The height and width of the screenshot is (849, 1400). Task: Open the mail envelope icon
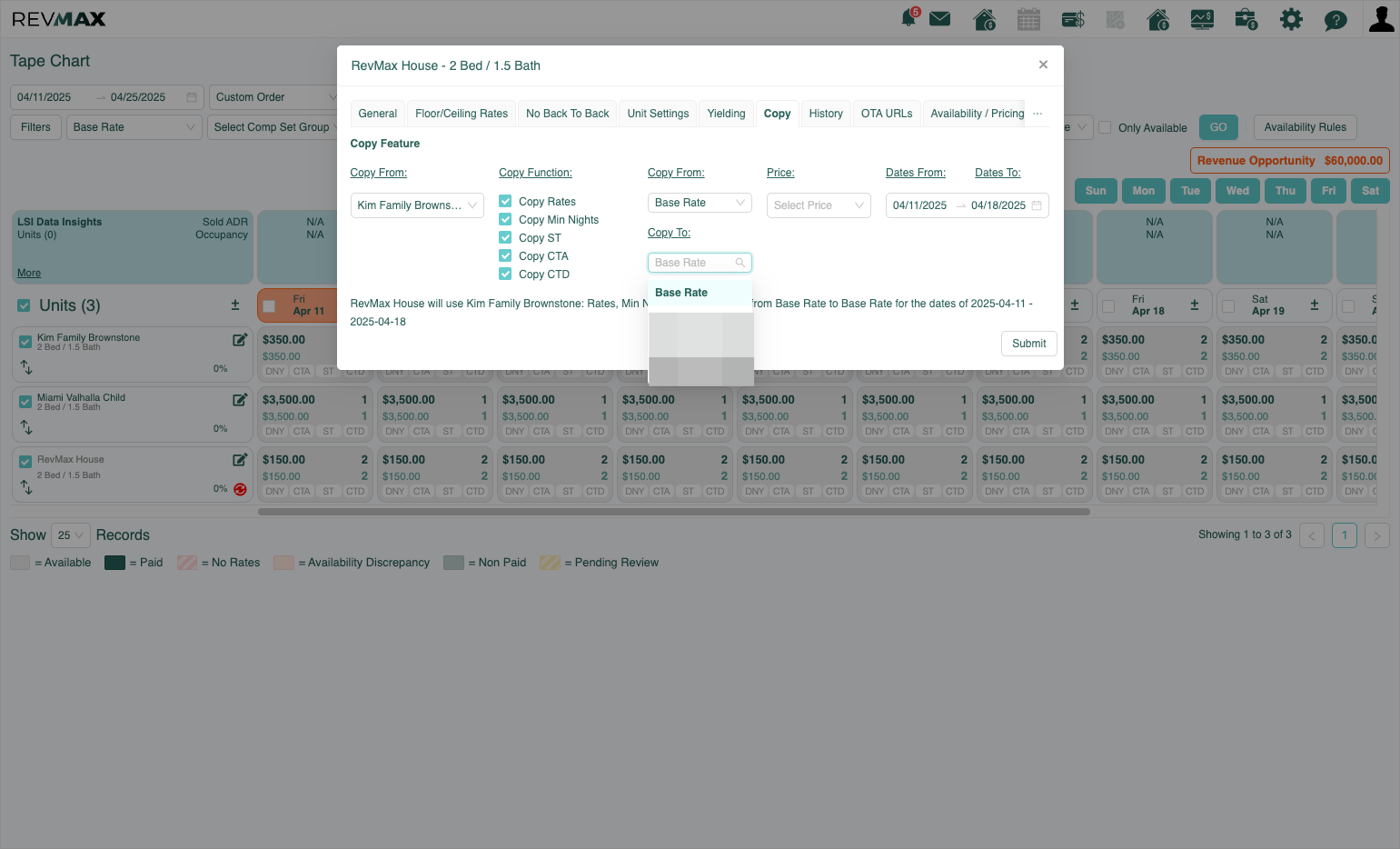(940, 19)
